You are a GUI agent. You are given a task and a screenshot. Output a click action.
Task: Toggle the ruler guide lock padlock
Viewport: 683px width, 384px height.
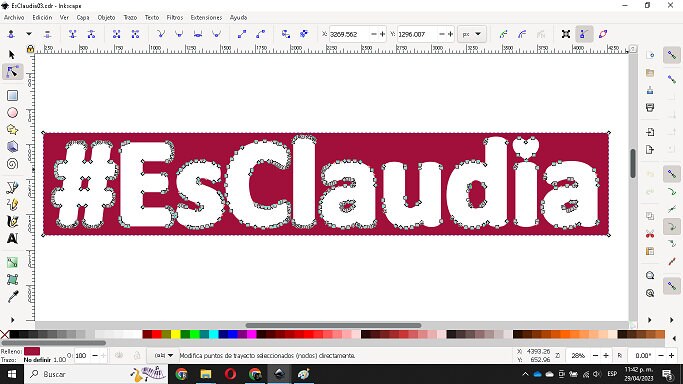click(x=30, y=49)
